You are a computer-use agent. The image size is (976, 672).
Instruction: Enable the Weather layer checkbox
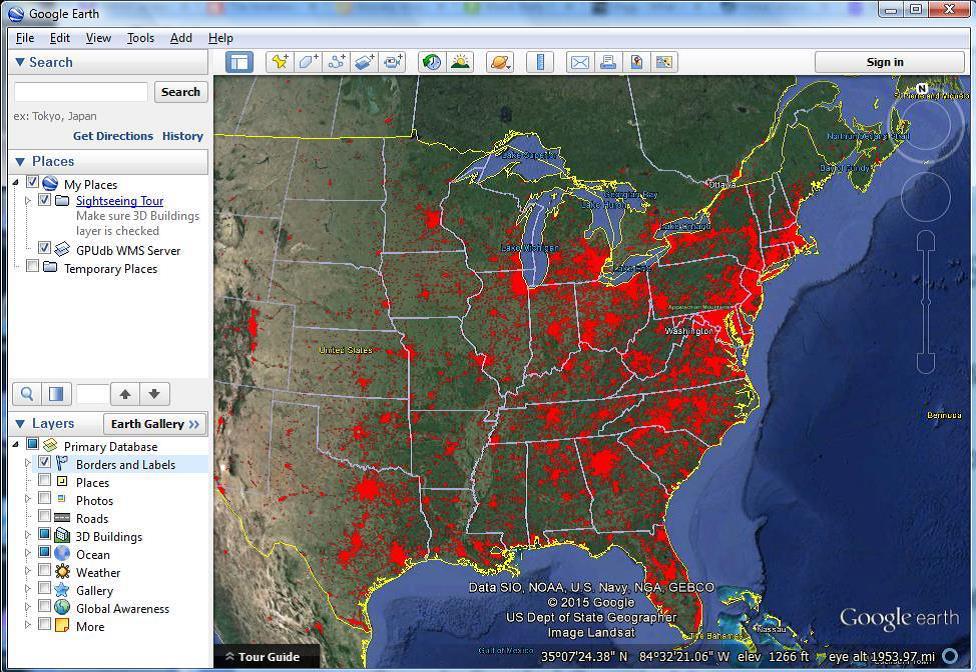pos(44,570)
